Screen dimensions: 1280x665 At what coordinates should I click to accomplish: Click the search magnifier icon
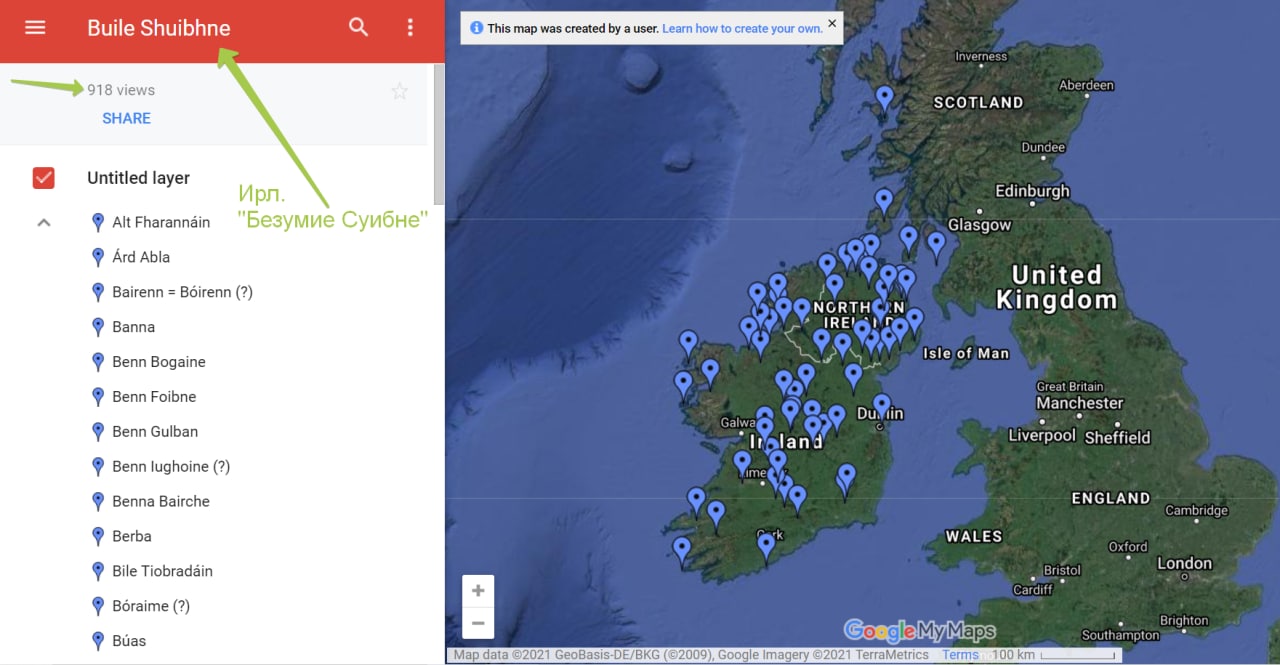[x=358, y=28]
